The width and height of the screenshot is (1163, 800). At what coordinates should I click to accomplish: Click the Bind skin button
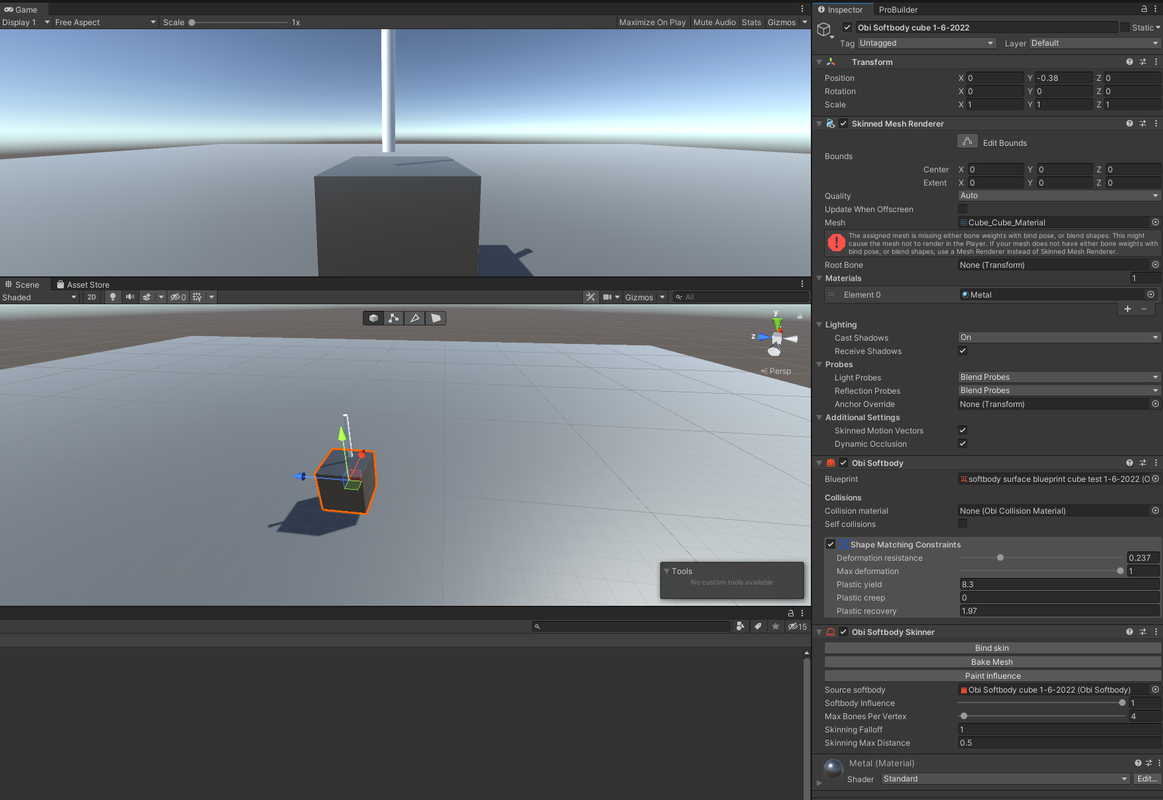click(992, 648)
